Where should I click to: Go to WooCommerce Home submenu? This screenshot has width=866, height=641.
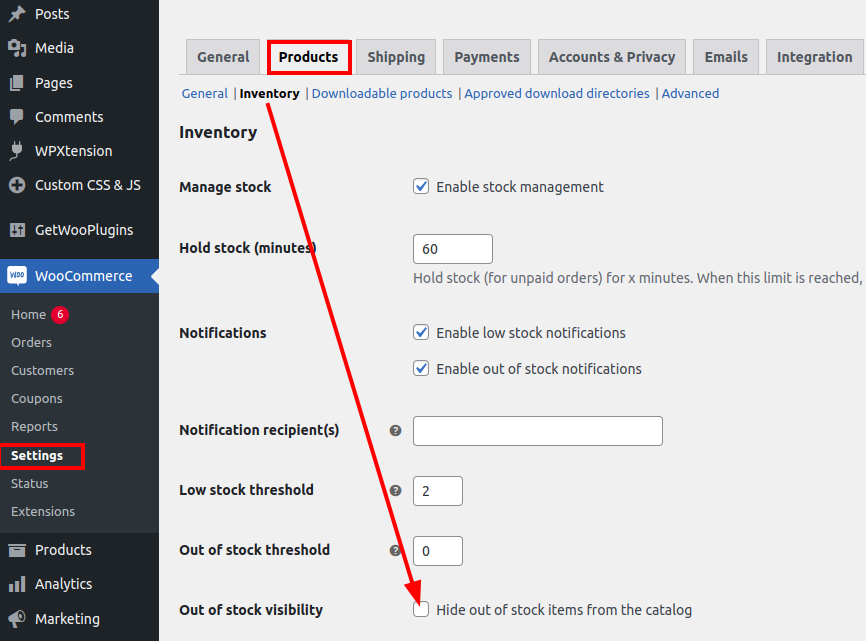29,314
